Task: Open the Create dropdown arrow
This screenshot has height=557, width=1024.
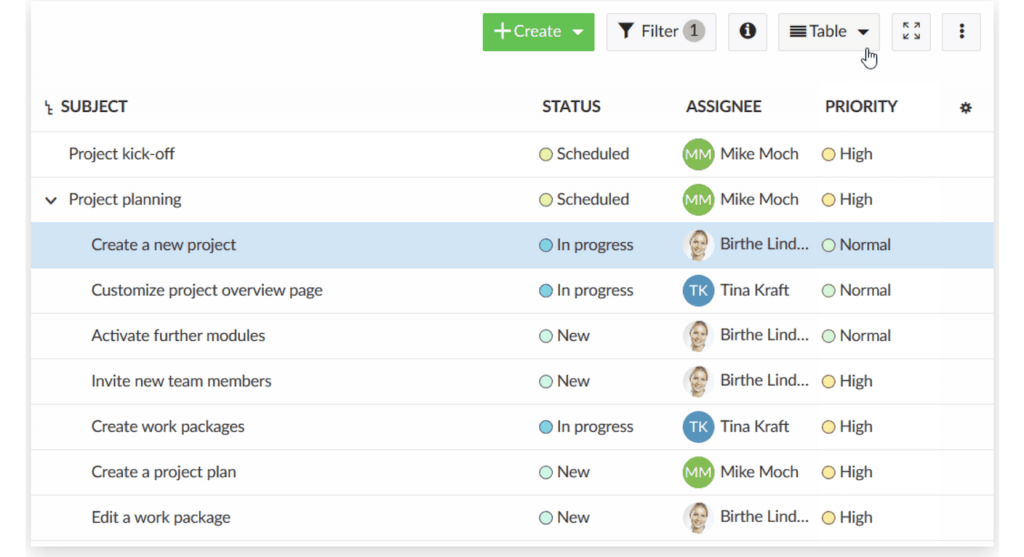Action: (578, 32)
